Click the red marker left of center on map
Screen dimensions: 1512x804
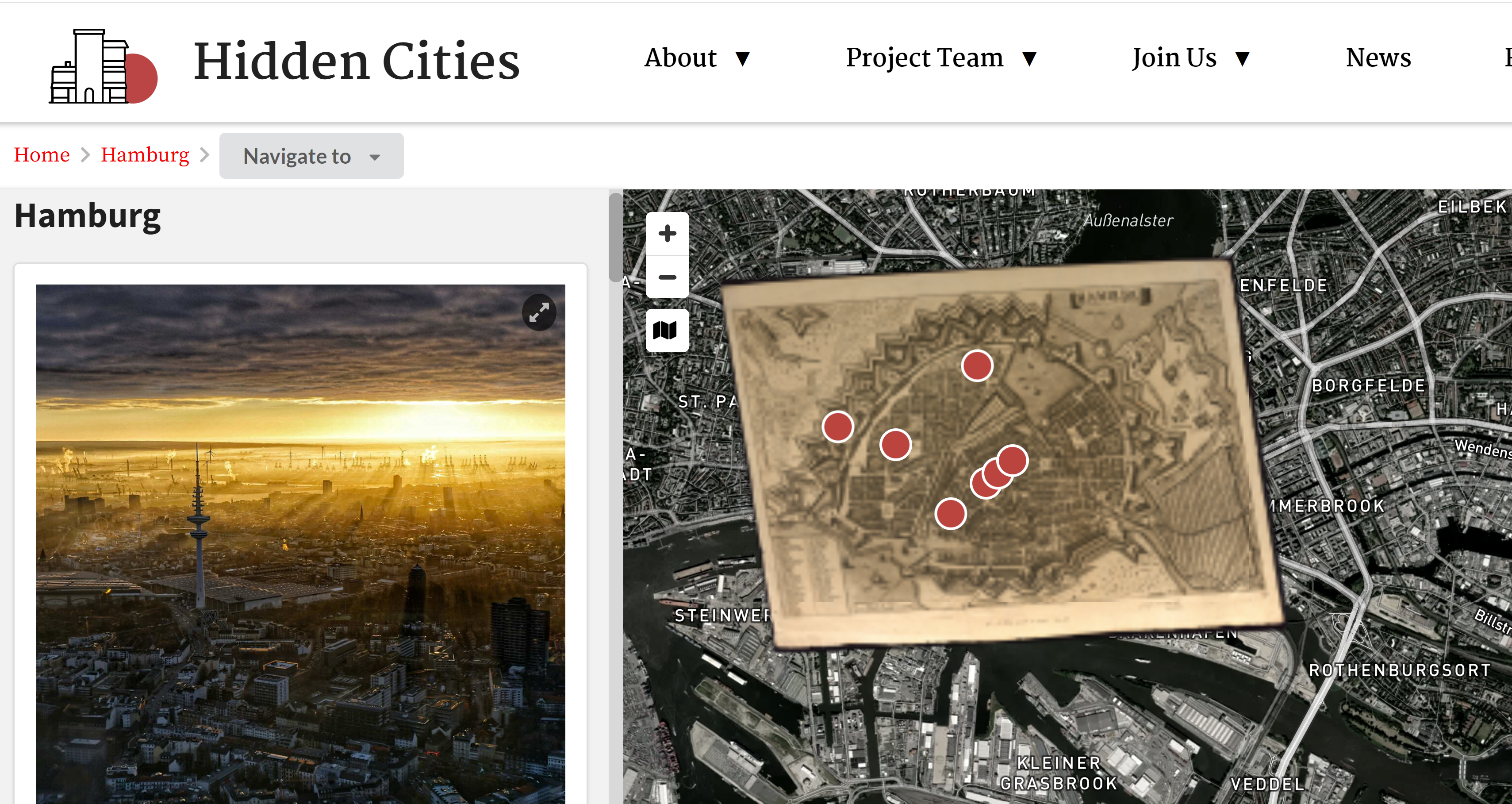(x=895, y=445)
